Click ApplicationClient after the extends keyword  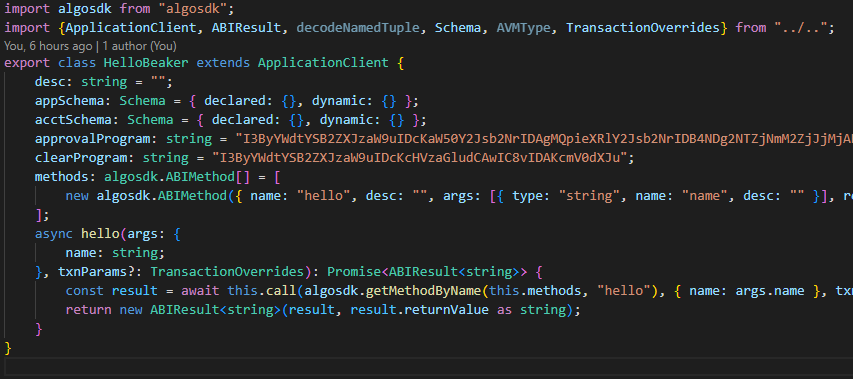(x=323, y=63)
